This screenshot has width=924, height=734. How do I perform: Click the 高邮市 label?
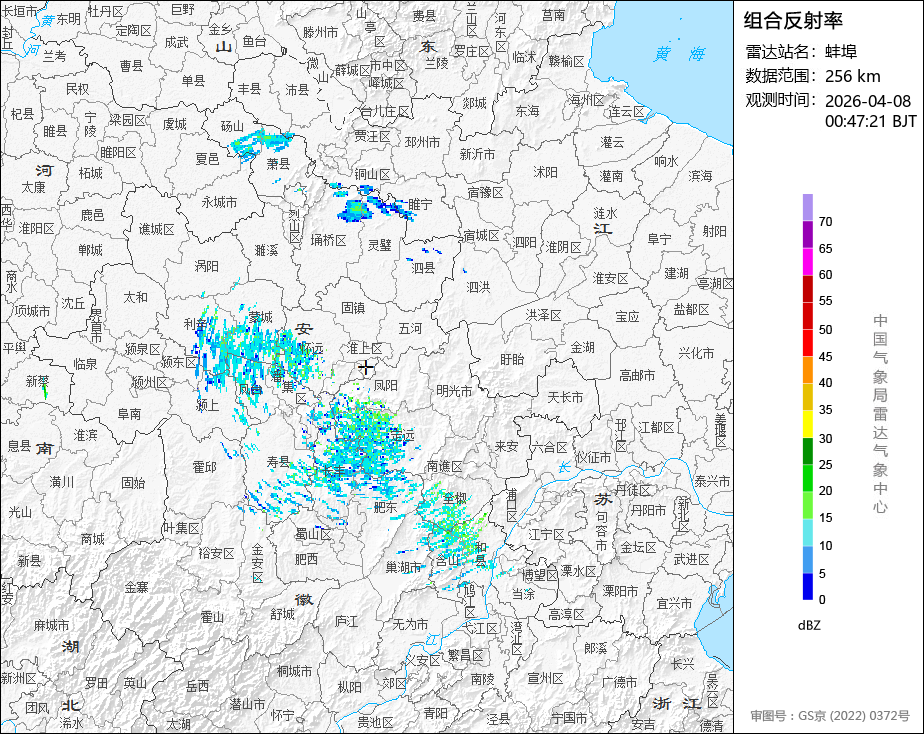click(637, 375)
